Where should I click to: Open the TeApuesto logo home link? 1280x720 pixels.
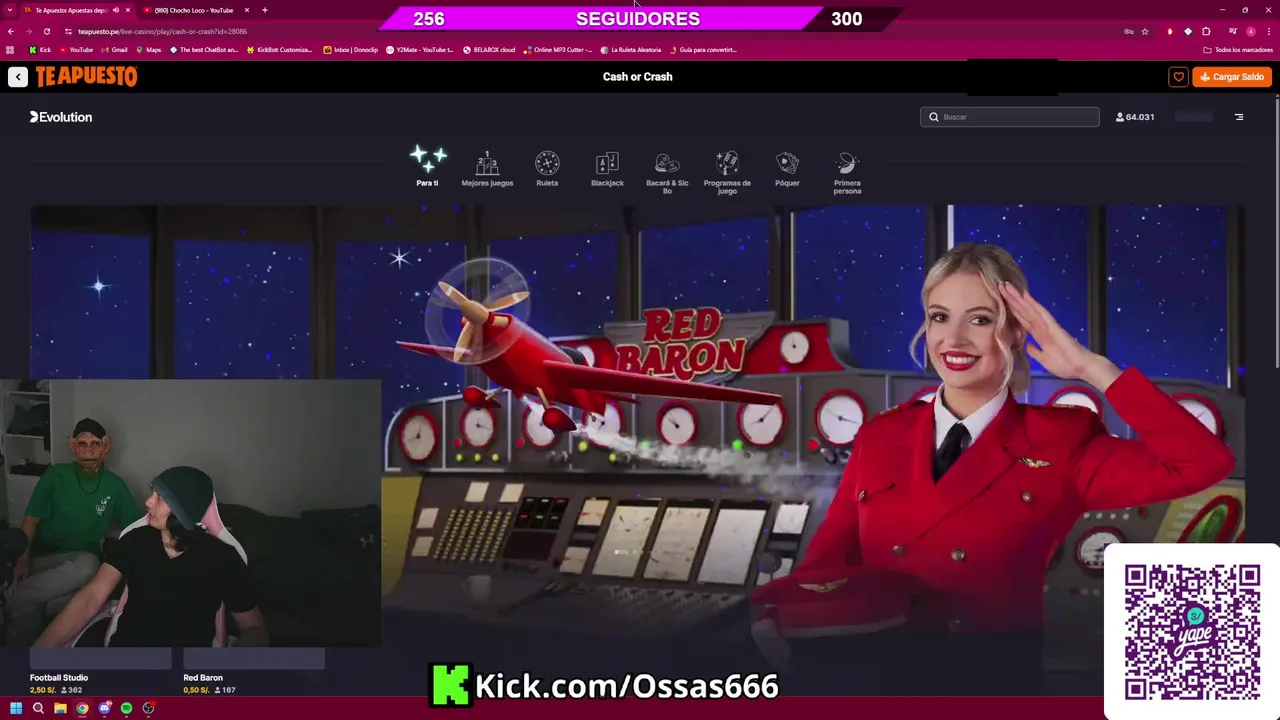(x=86, y=76)
